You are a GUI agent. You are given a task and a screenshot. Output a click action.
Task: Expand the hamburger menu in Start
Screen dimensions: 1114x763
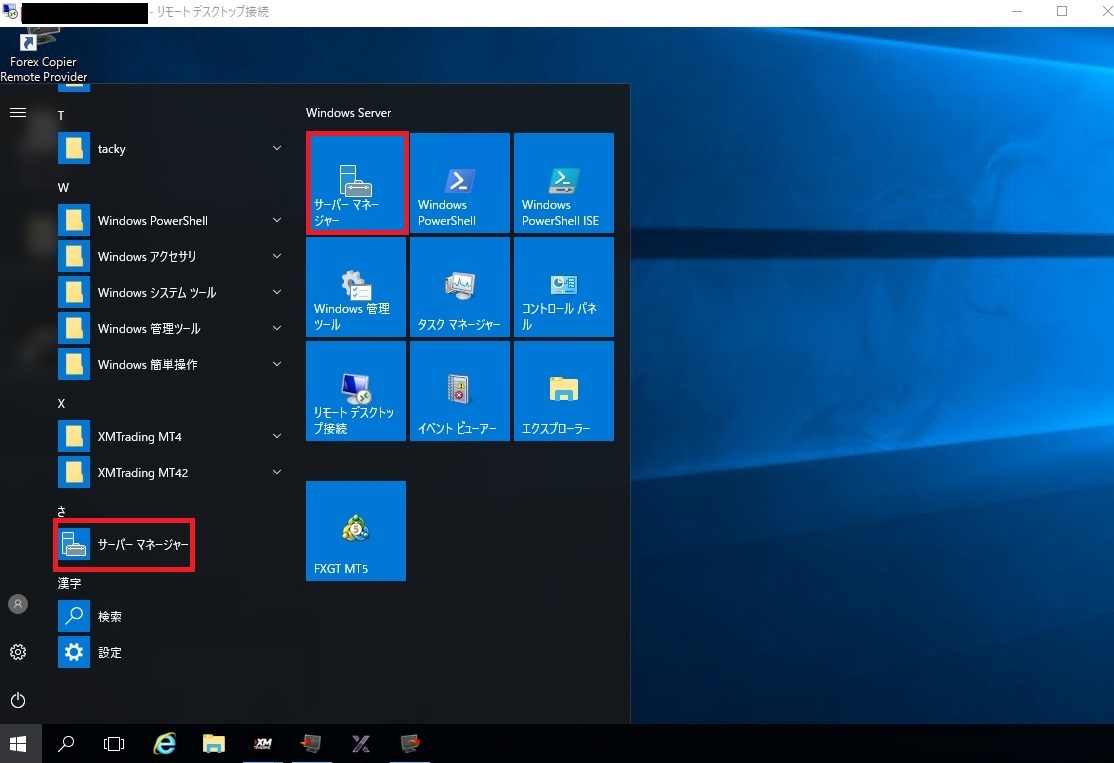(18, 113)
